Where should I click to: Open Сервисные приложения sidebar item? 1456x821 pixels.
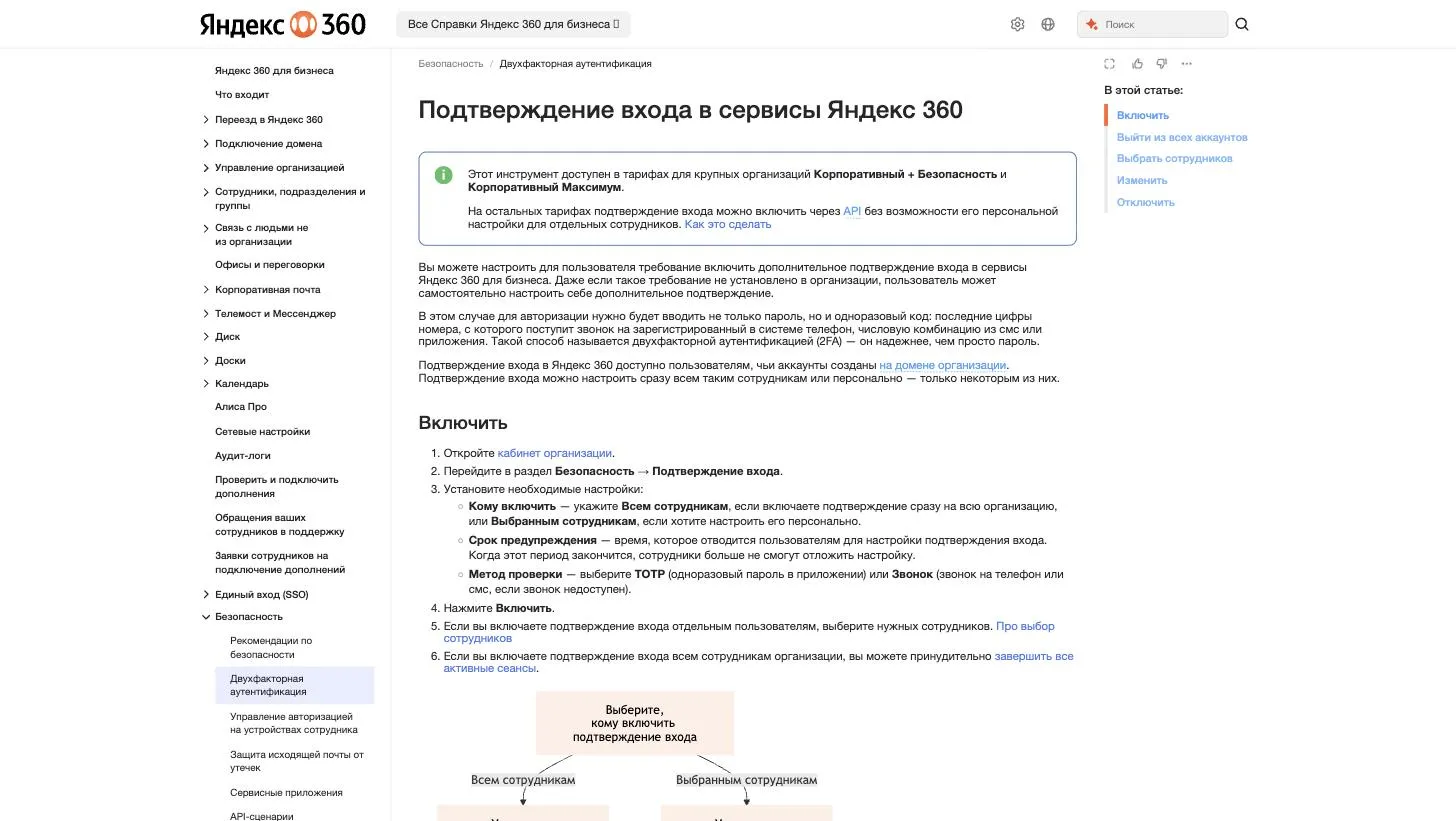(286, 793)
